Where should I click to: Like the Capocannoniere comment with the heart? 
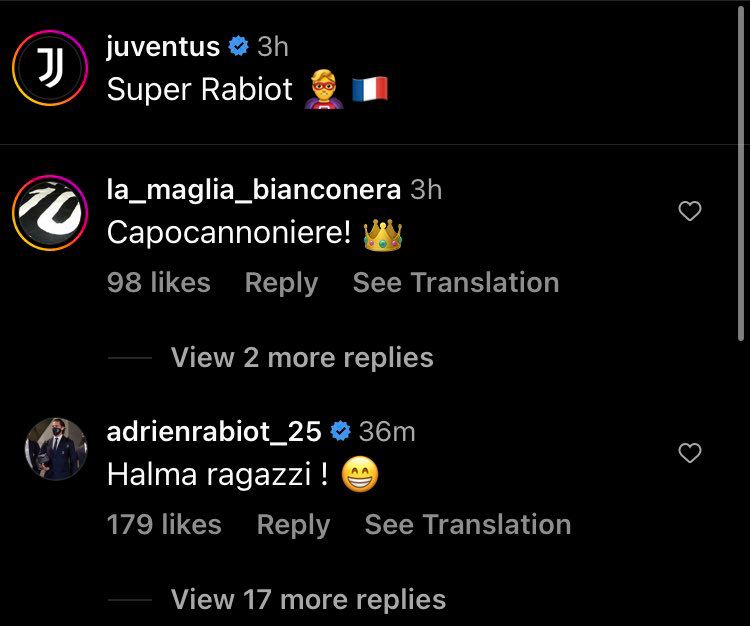pyautogui.click(x=690, y=211)
